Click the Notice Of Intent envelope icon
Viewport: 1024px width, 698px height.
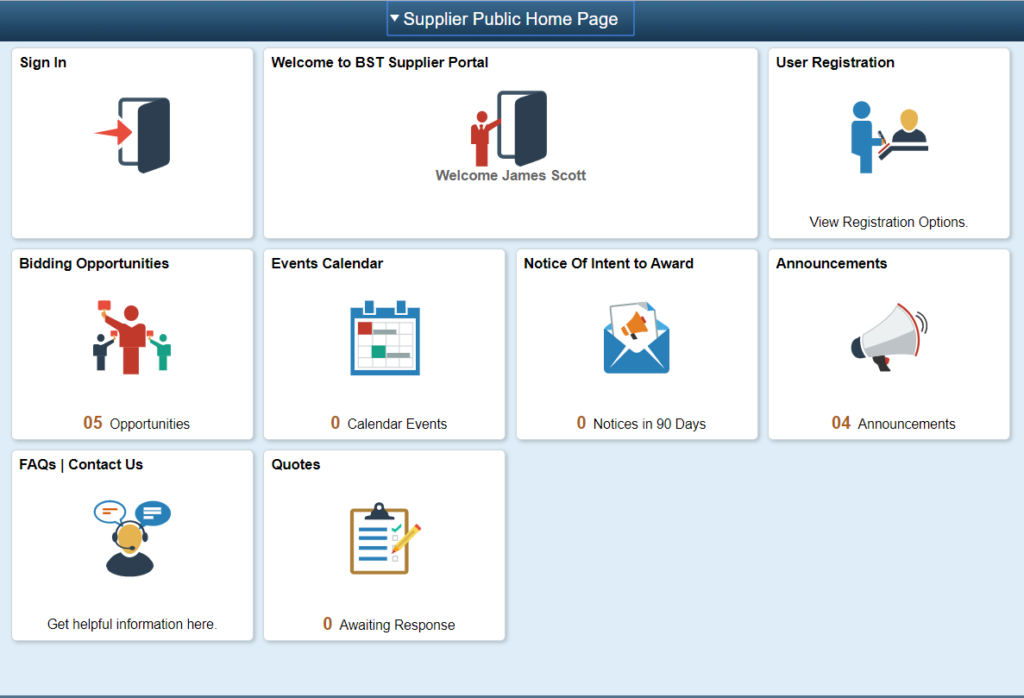(x=637, y=336)
